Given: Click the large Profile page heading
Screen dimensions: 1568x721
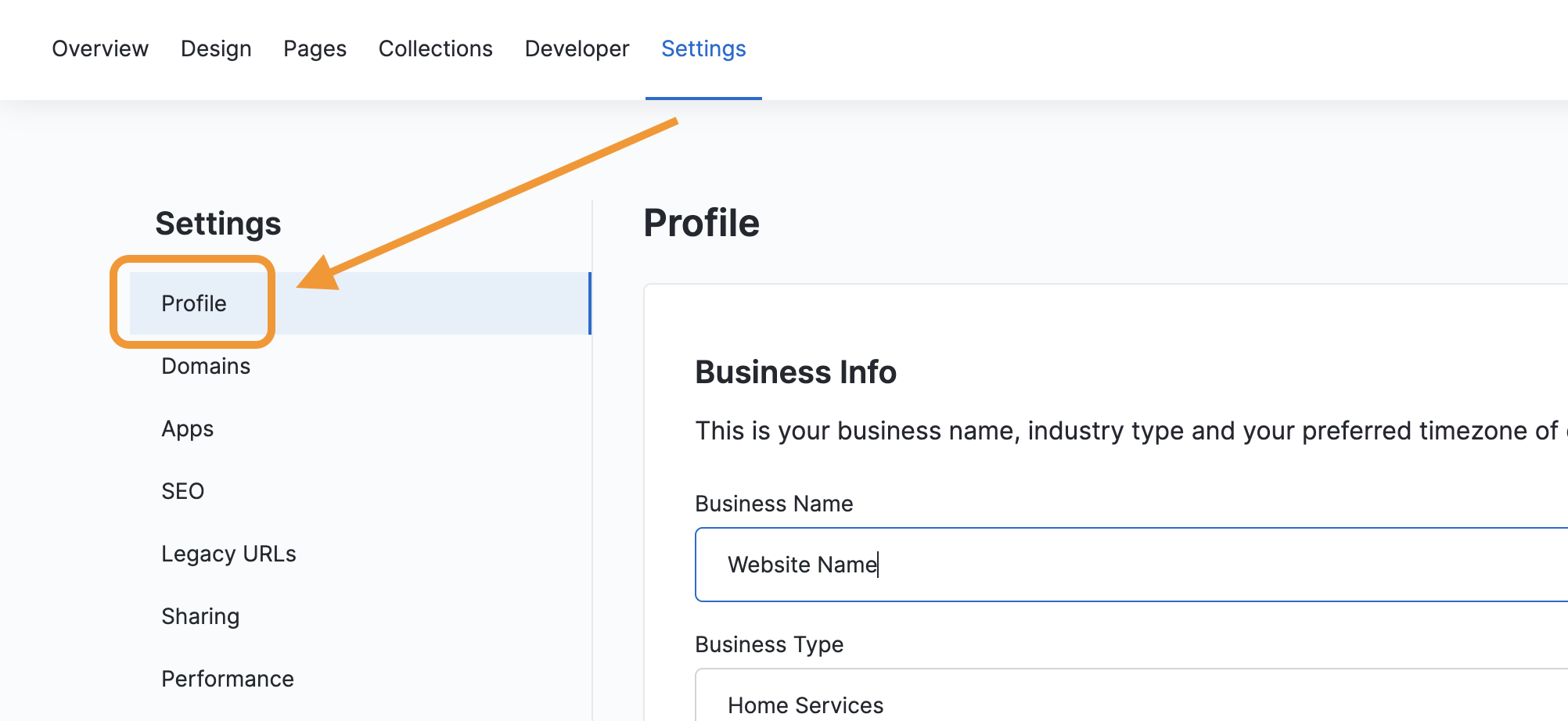Looking at the screenshot, I should [x=701, y=223].
